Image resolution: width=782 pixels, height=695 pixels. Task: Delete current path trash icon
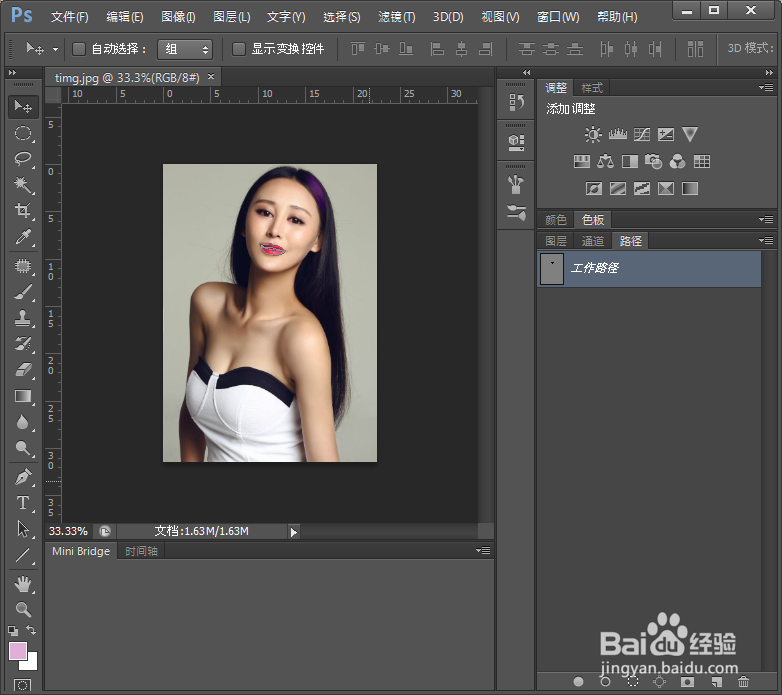(744, 681)
